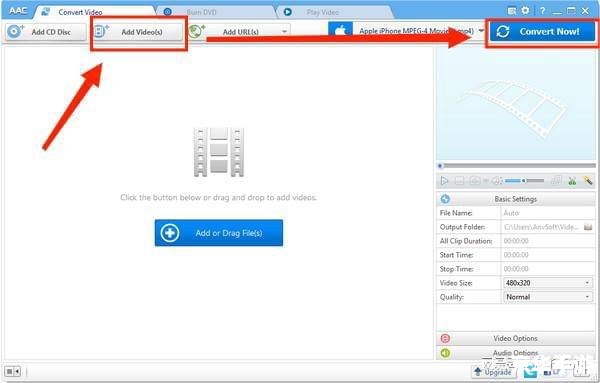The image size is (600, 383).
Task: Browse the output folder with the folder icon
Action: click(x=588, y=227)
